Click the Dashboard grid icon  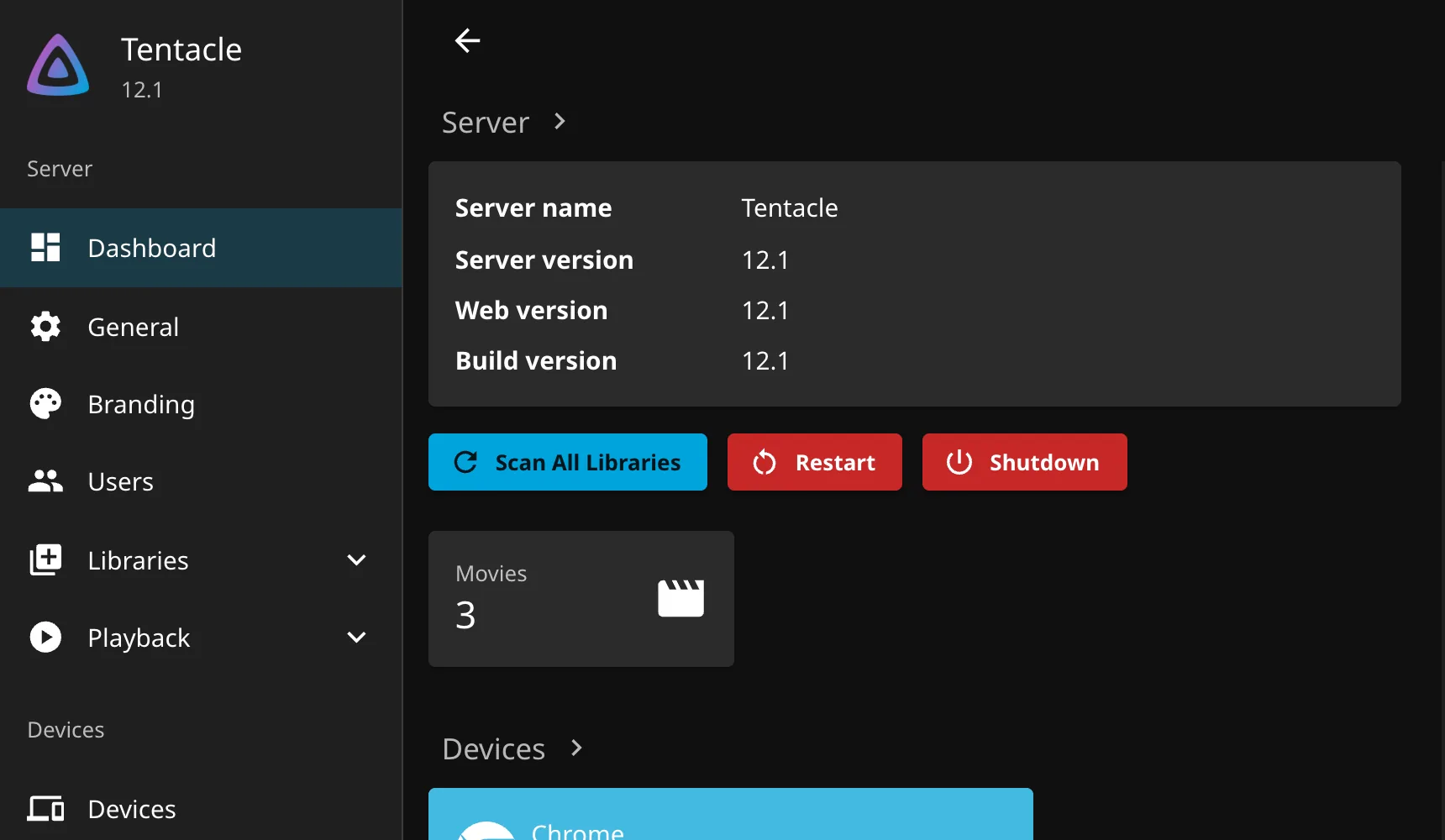coord(45,248)
